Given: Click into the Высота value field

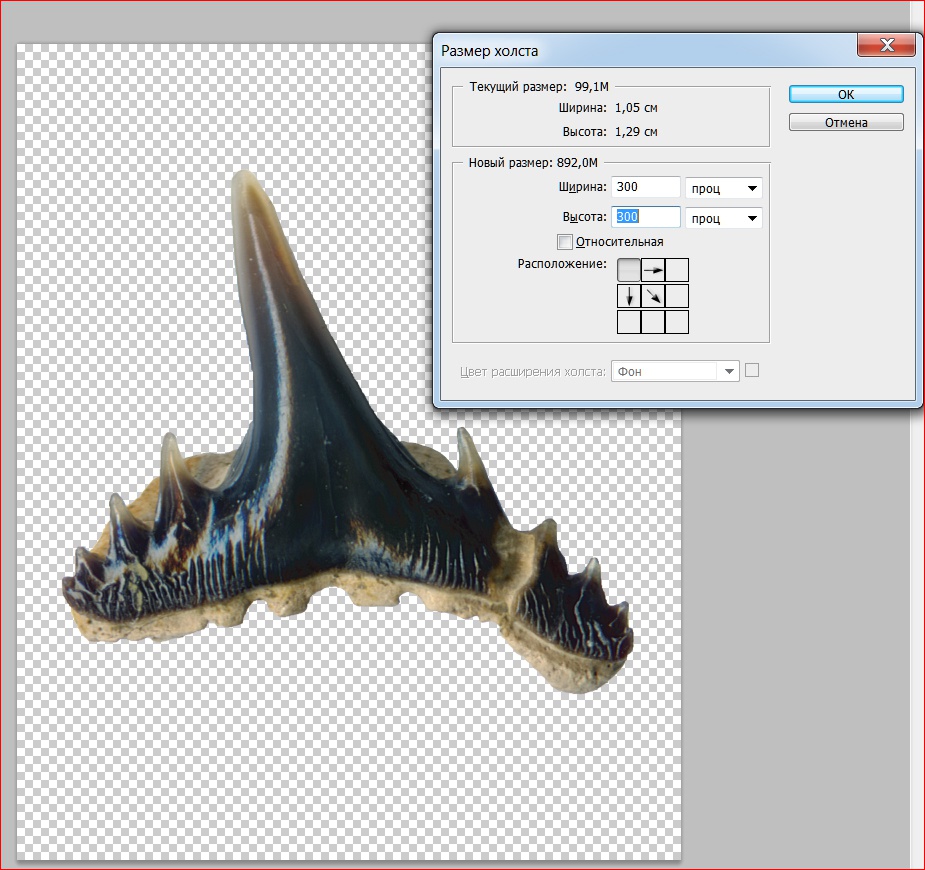Looking at the screenshot, I should pyautogui.click(x=646, y=217).
